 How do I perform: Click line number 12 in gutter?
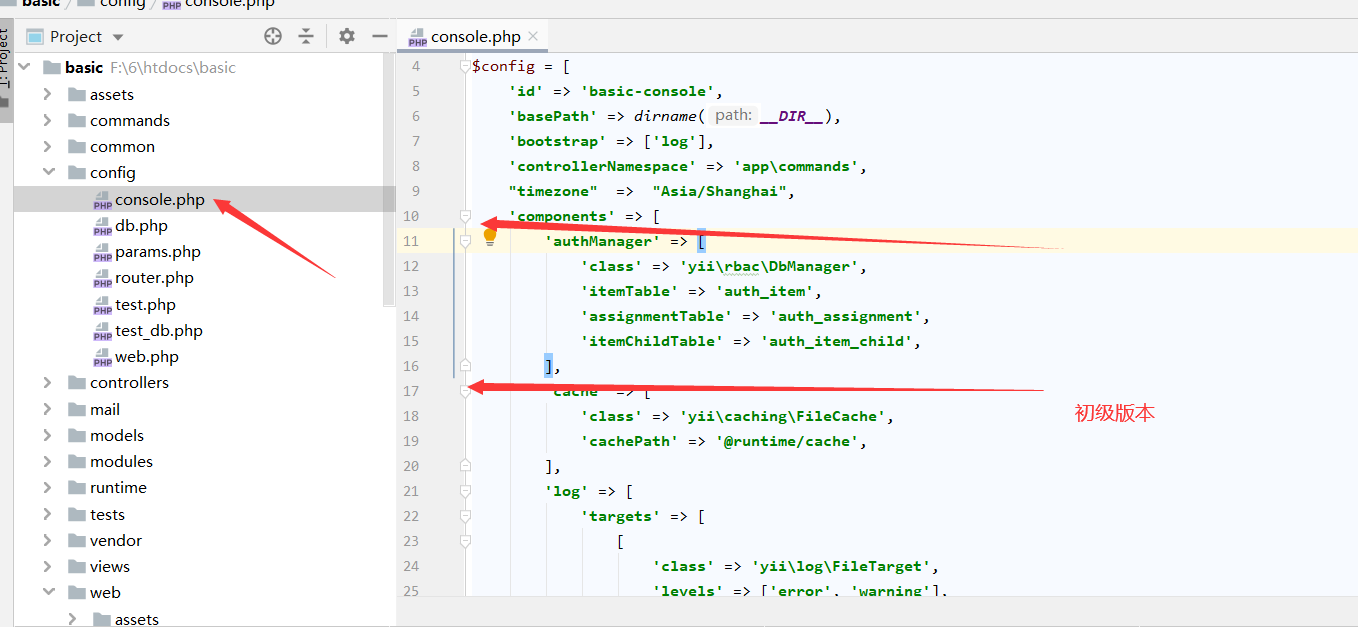[x=411, y=266]
